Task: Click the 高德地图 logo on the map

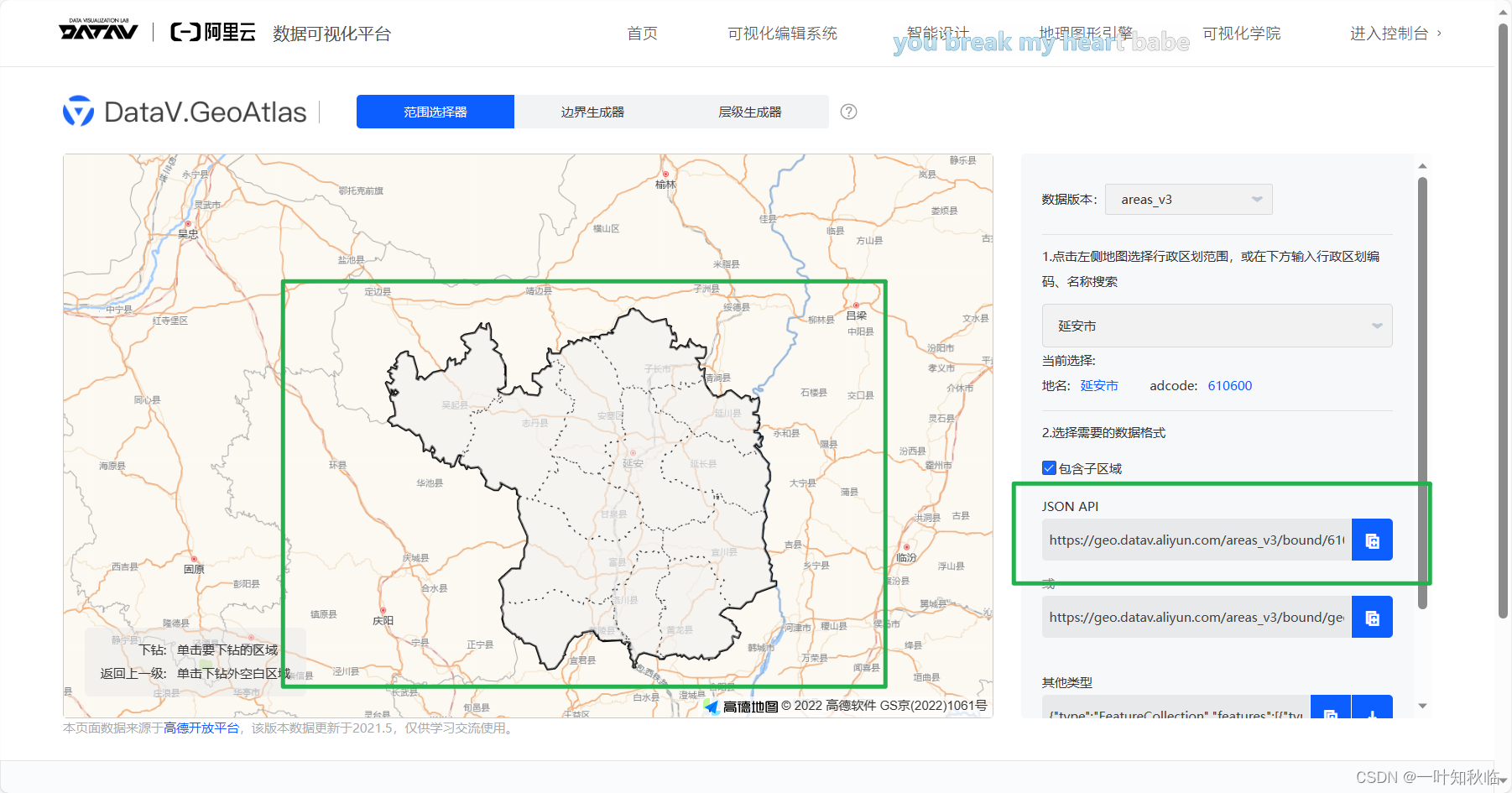Action: 742,707
